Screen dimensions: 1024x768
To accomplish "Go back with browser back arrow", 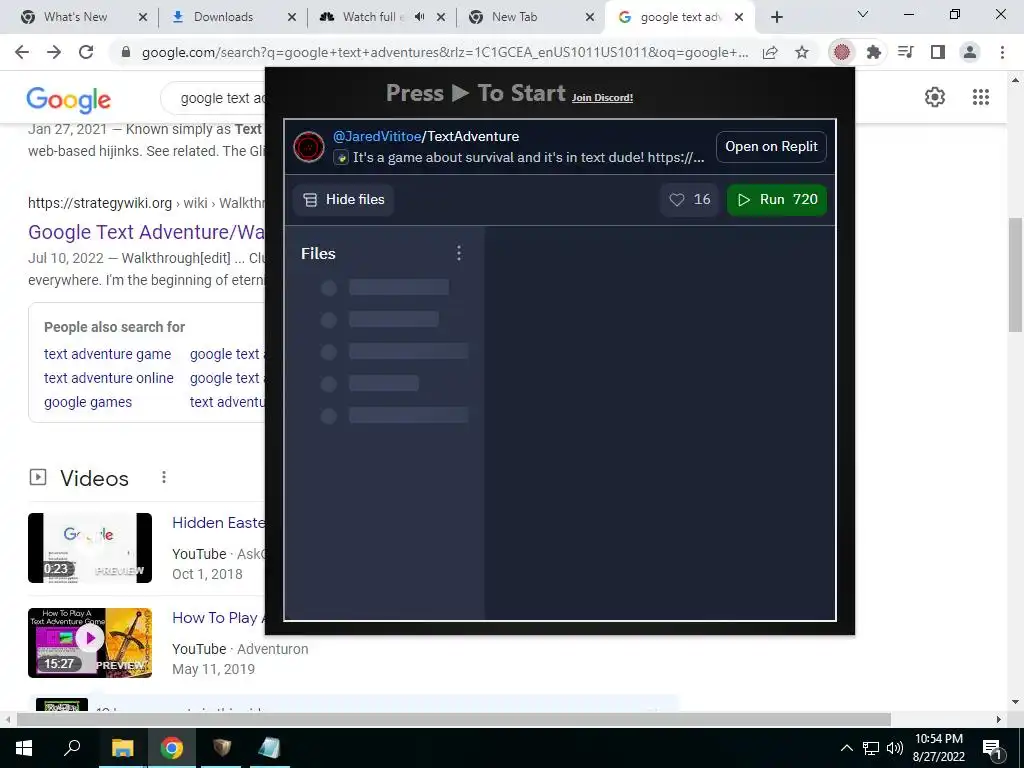I will pyautogui.click(x=22, y=52).
